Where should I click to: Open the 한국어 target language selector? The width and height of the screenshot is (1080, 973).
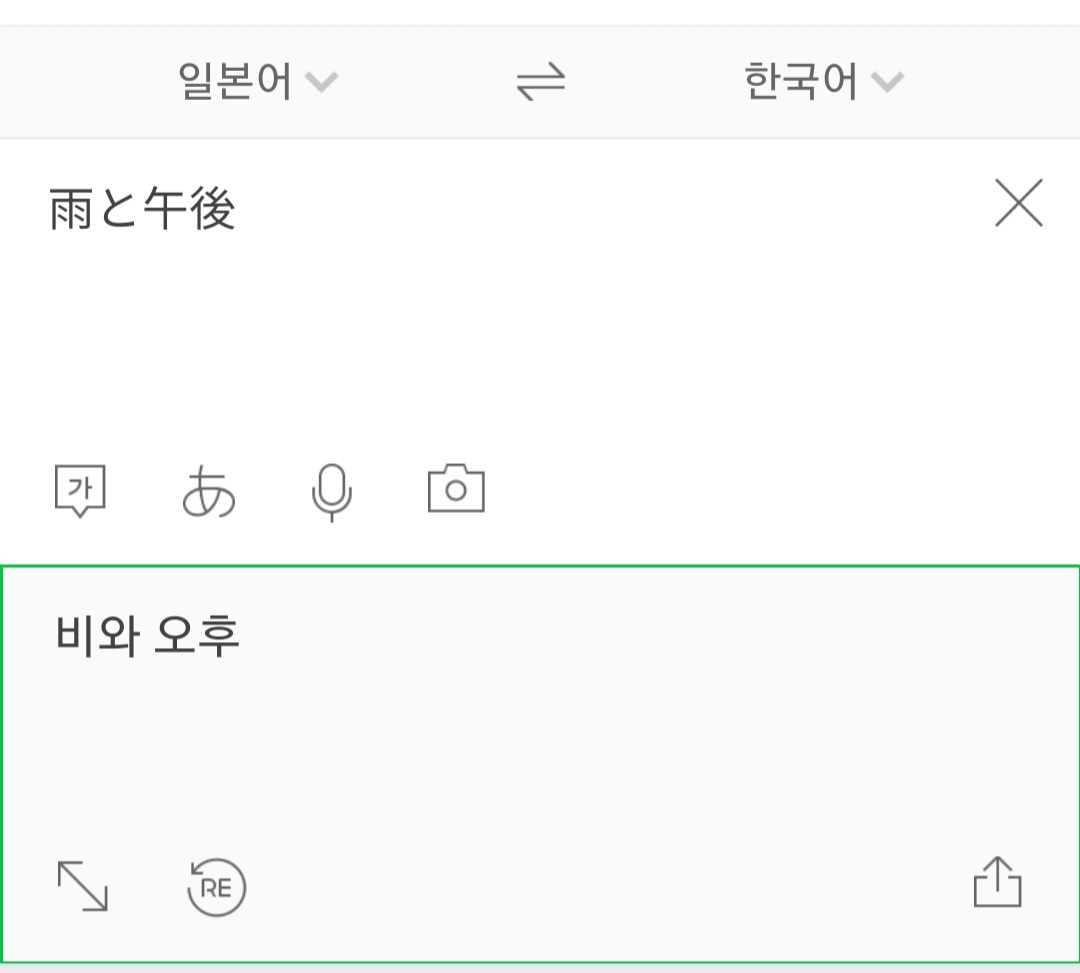click(802, 82)
